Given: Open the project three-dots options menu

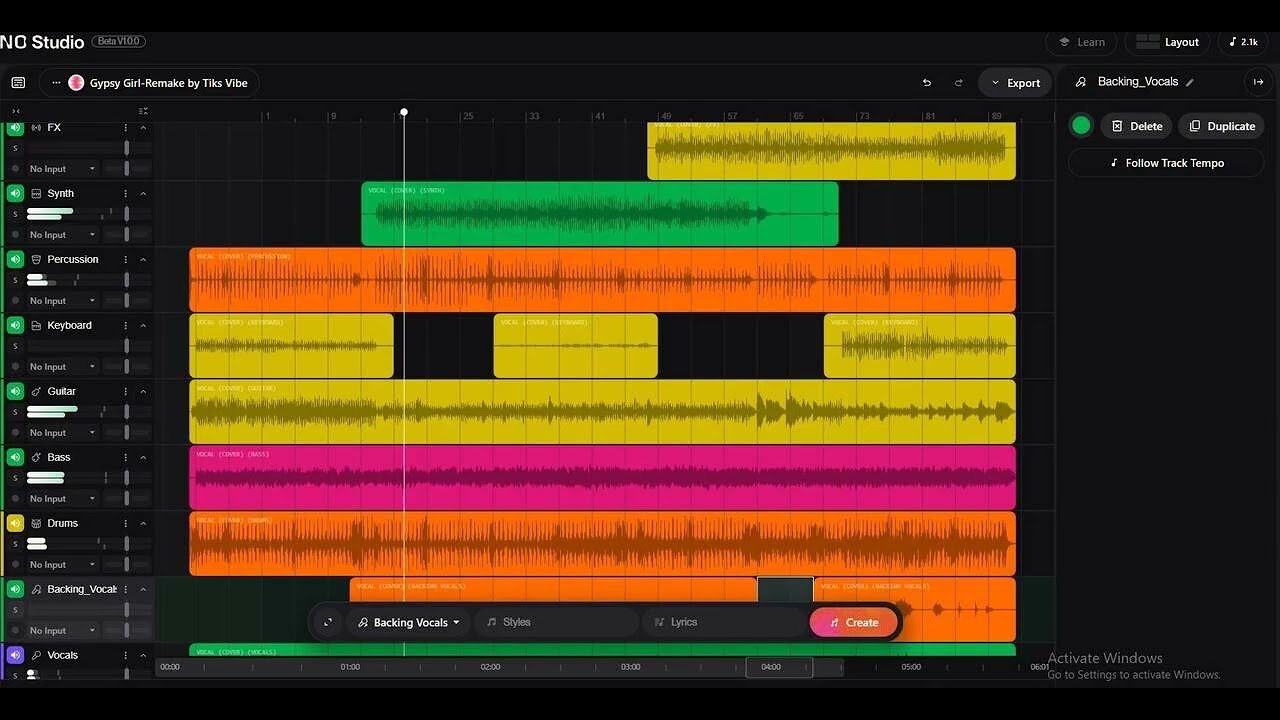Looking at the screenshot, I should click(56, 83).
